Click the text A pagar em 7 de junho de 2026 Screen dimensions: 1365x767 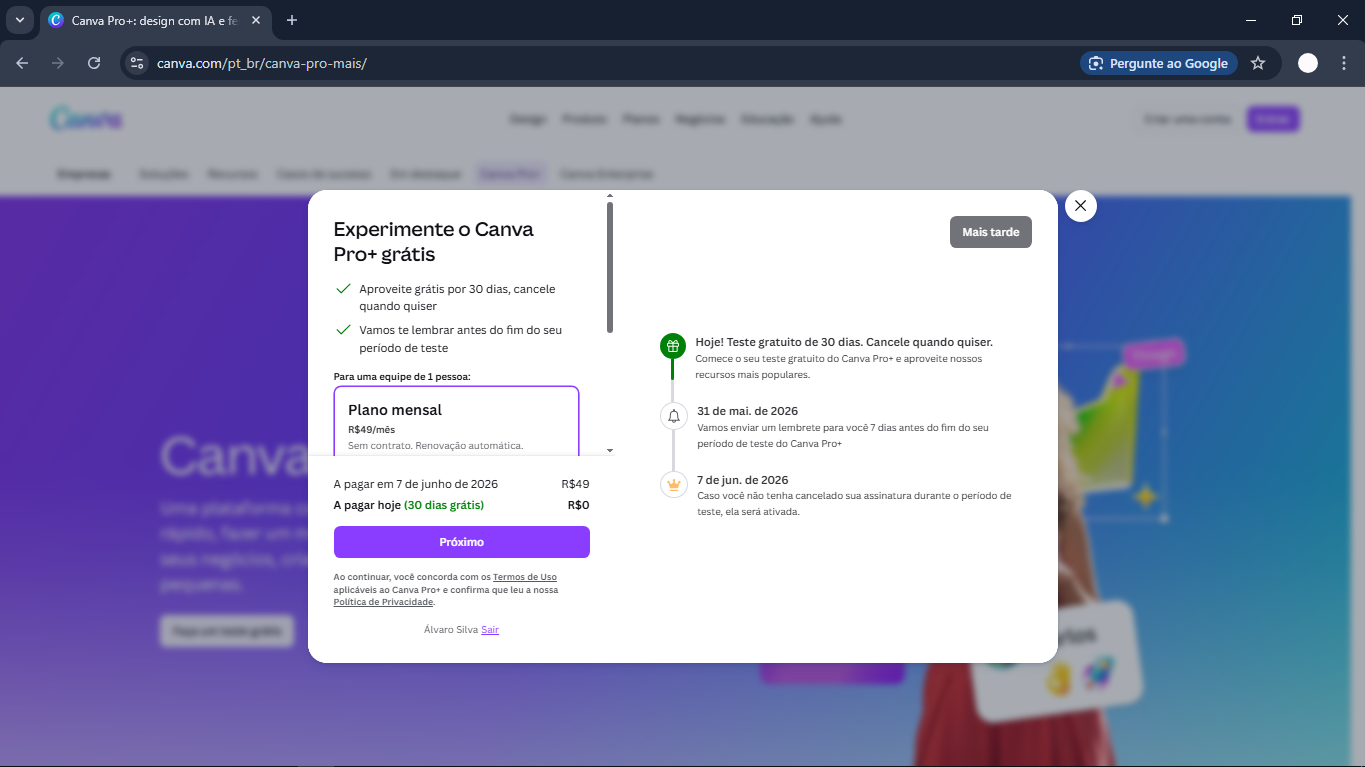tap(416, 484)
